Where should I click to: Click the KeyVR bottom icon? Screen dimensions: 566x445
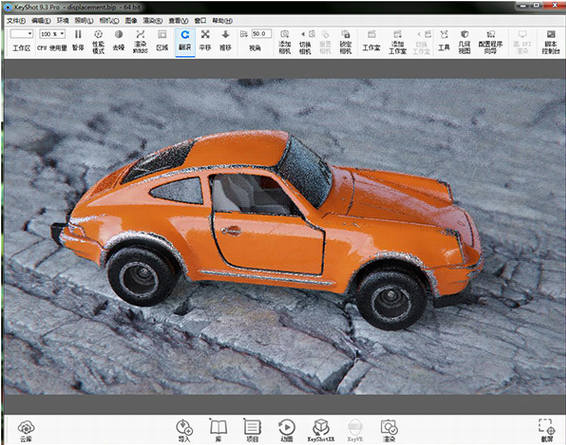[x=355, y=431]
